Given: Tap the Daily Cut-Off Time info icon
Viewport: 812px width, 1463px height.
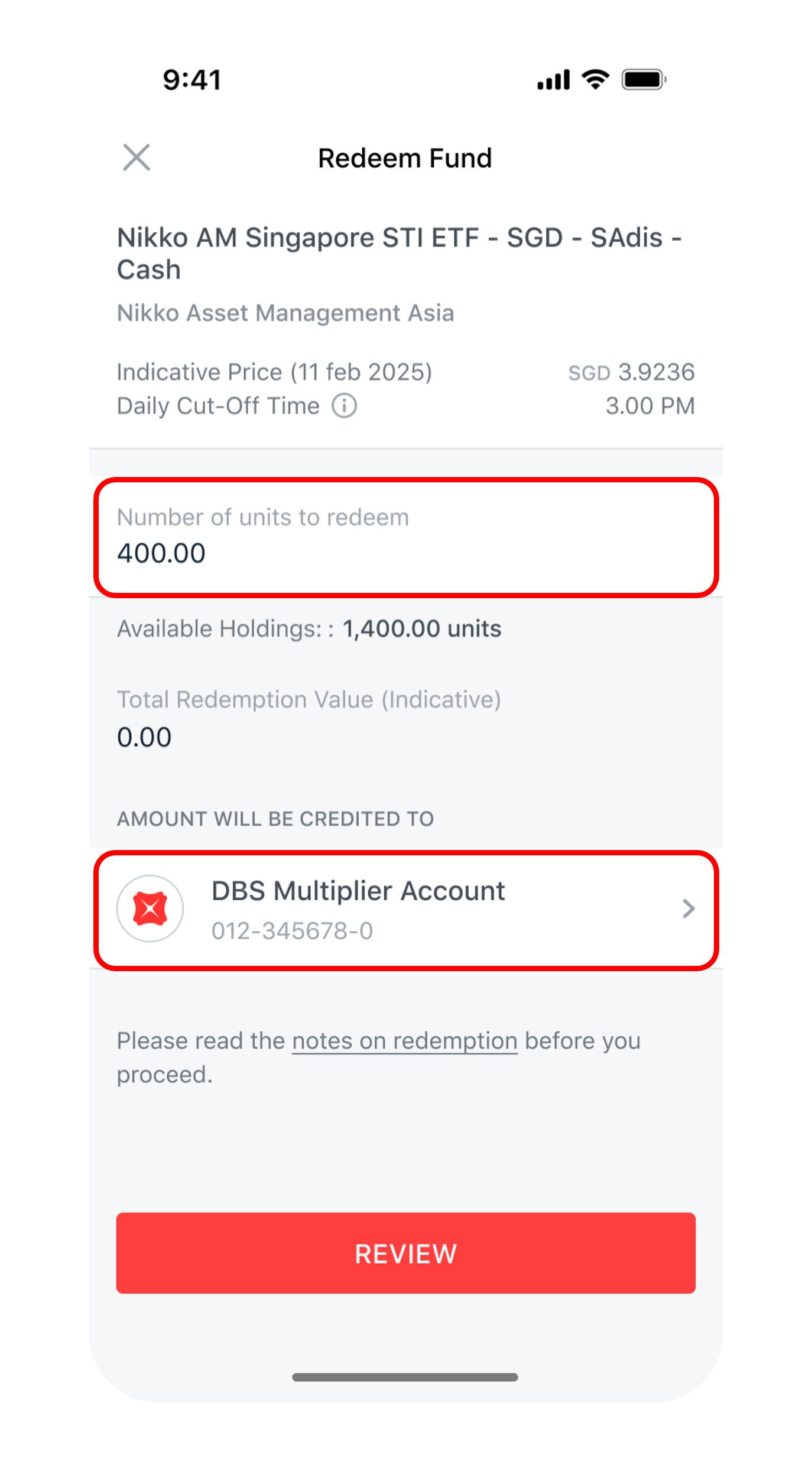Looking at the screenshot, I should point(344,406).
